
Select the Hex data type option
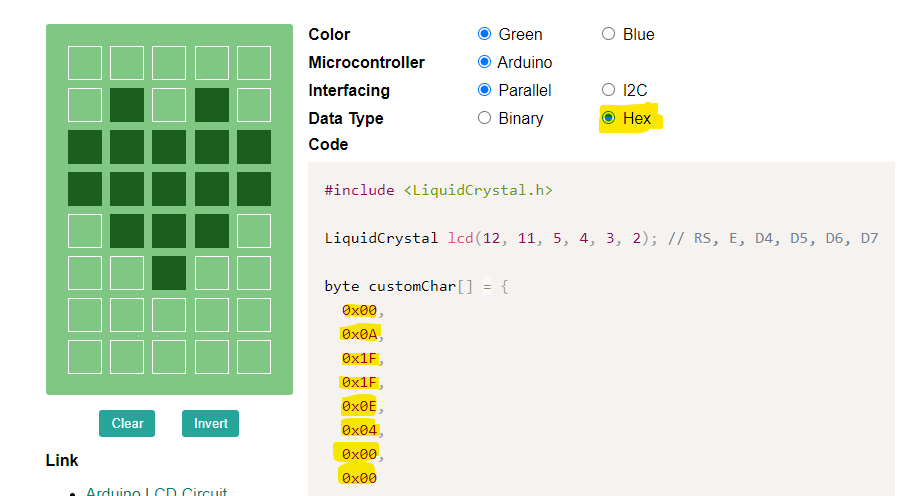click(608, 118)
